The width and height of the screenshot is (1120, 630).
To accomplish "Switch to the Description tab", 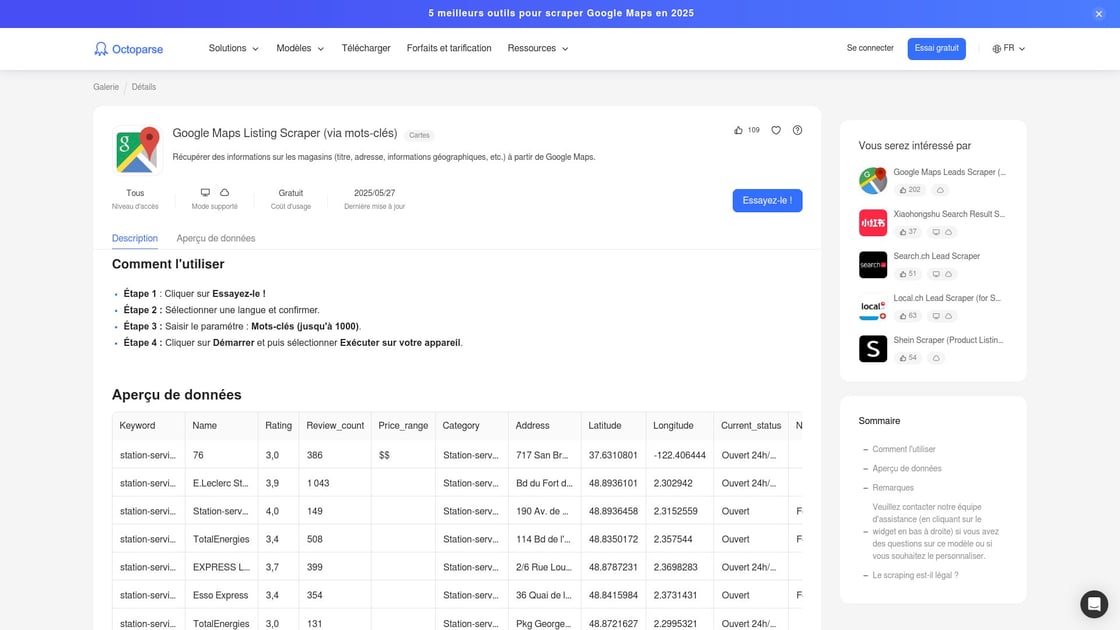I will (x=135, y=239).
